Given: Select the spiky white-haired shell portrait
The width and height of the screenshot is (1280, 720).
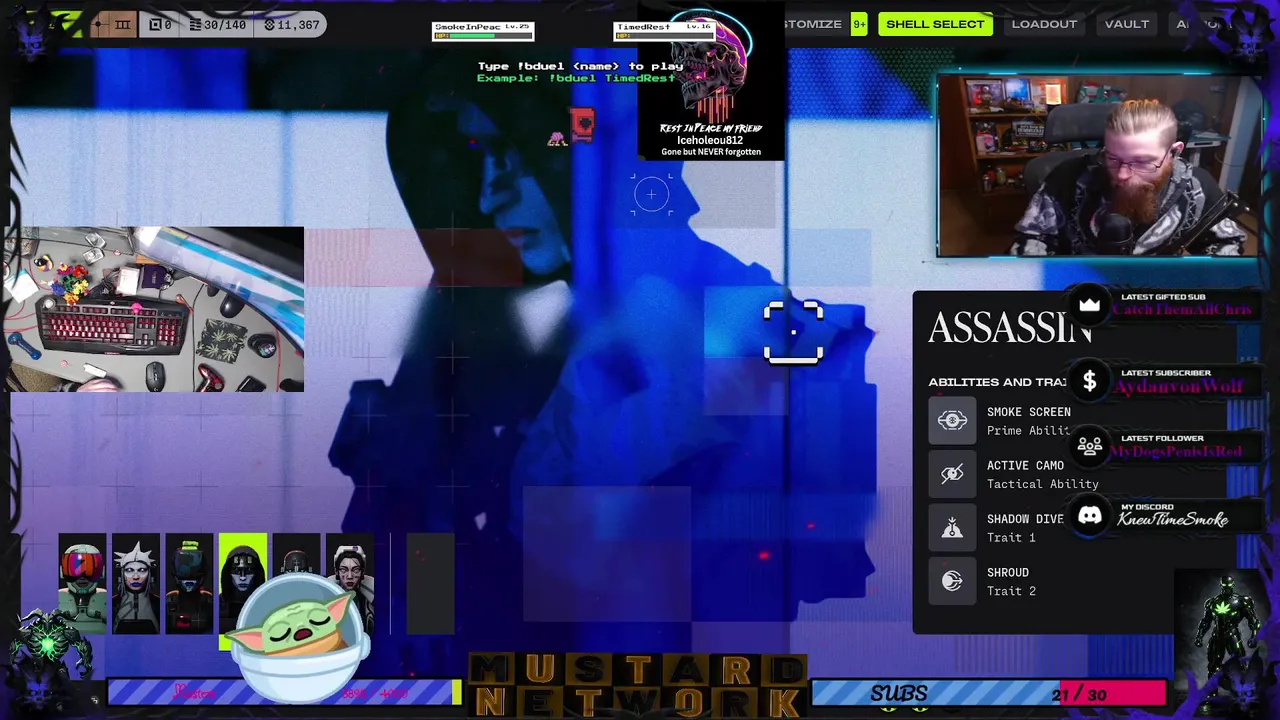Looking at the screenshot, I should [x=135, y=585].
